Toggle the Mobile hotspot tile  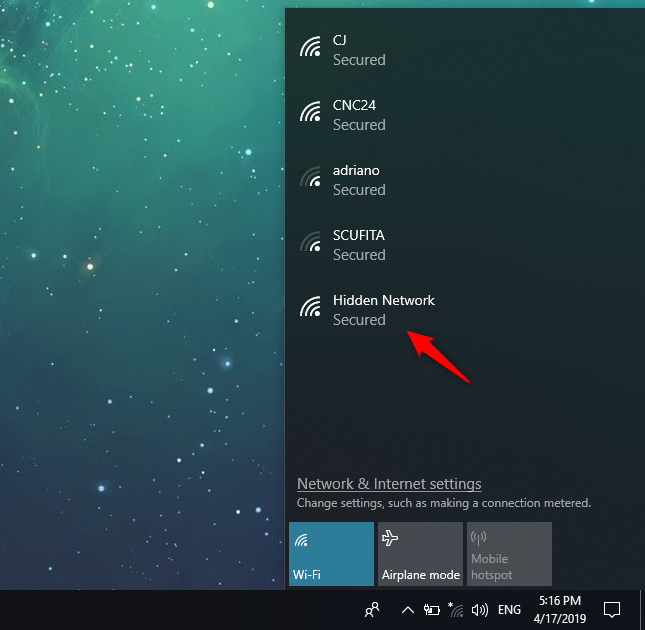coord(509,554)
